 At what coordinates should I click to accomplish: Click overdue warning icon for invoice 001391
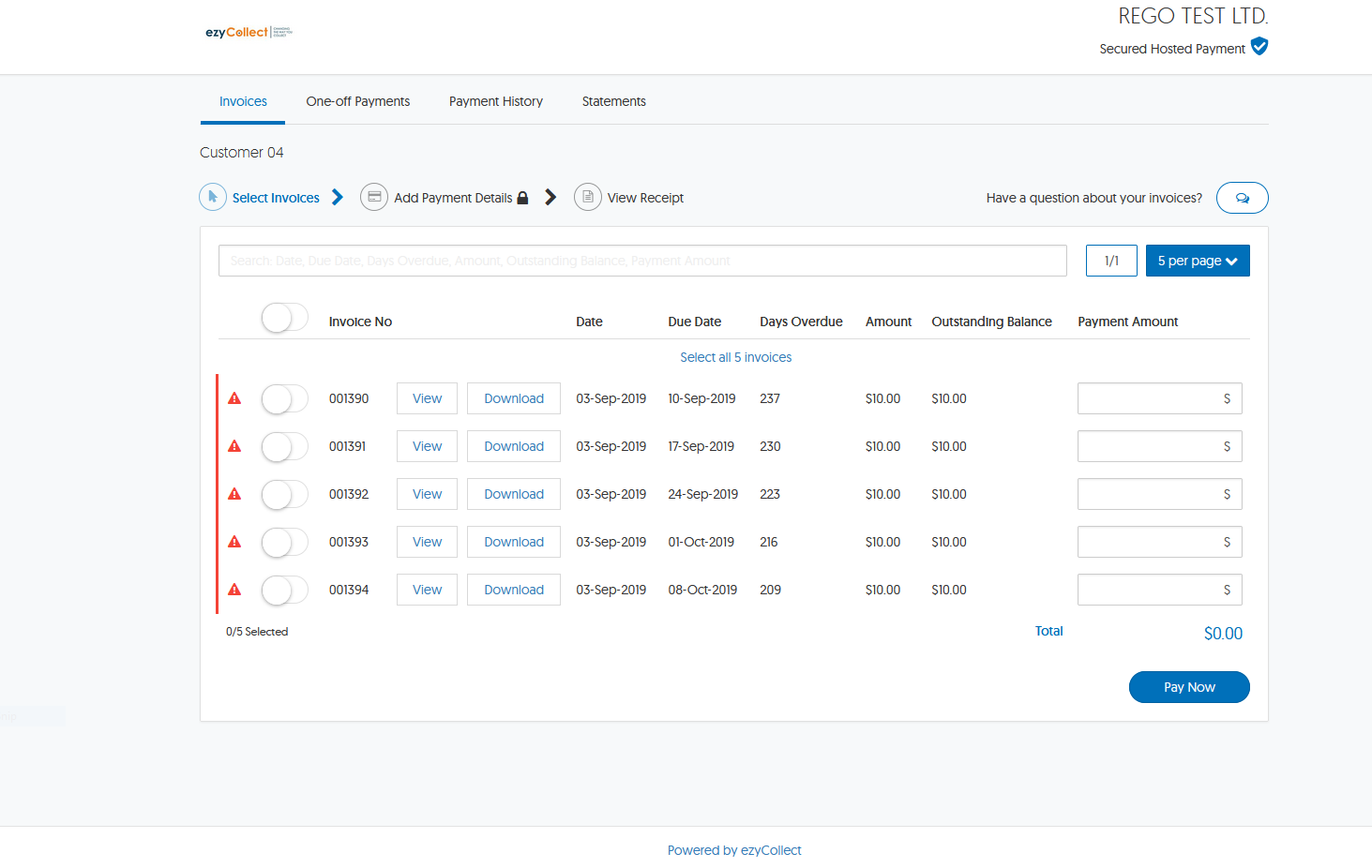(234, 446)
